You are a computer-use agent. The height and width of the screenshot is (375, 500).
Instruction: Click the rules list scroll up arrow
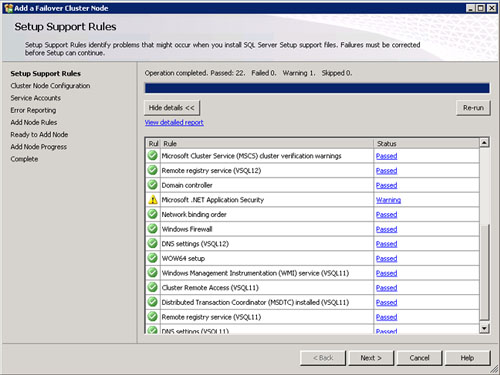(x=484, y=143)
